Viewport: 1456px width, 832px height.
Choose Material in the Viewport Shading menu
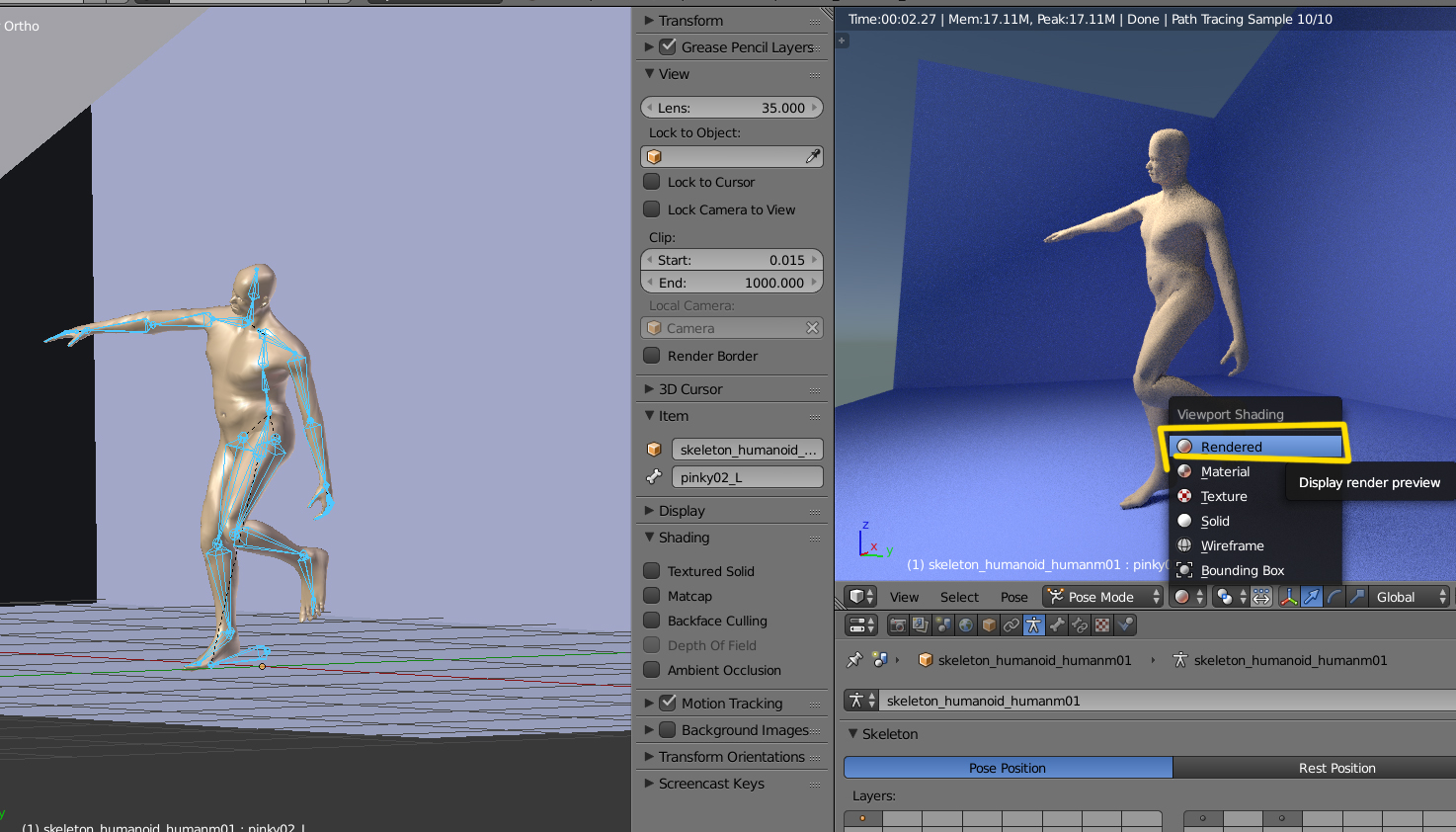(x=1225, y=471)
